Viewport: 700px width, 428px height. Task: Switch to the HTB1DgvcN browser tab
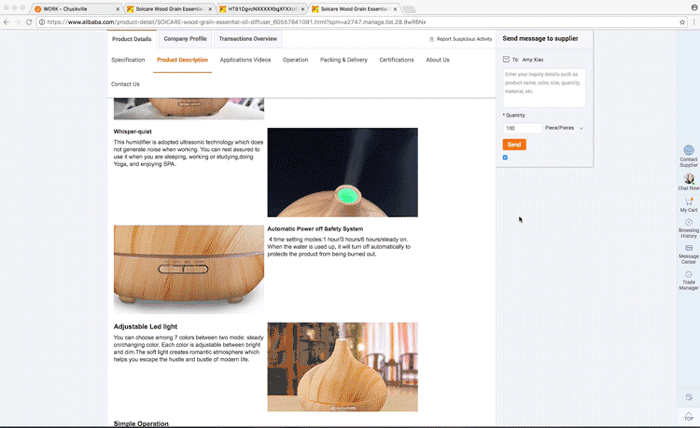pyautogui.click(x=261, y=9)
